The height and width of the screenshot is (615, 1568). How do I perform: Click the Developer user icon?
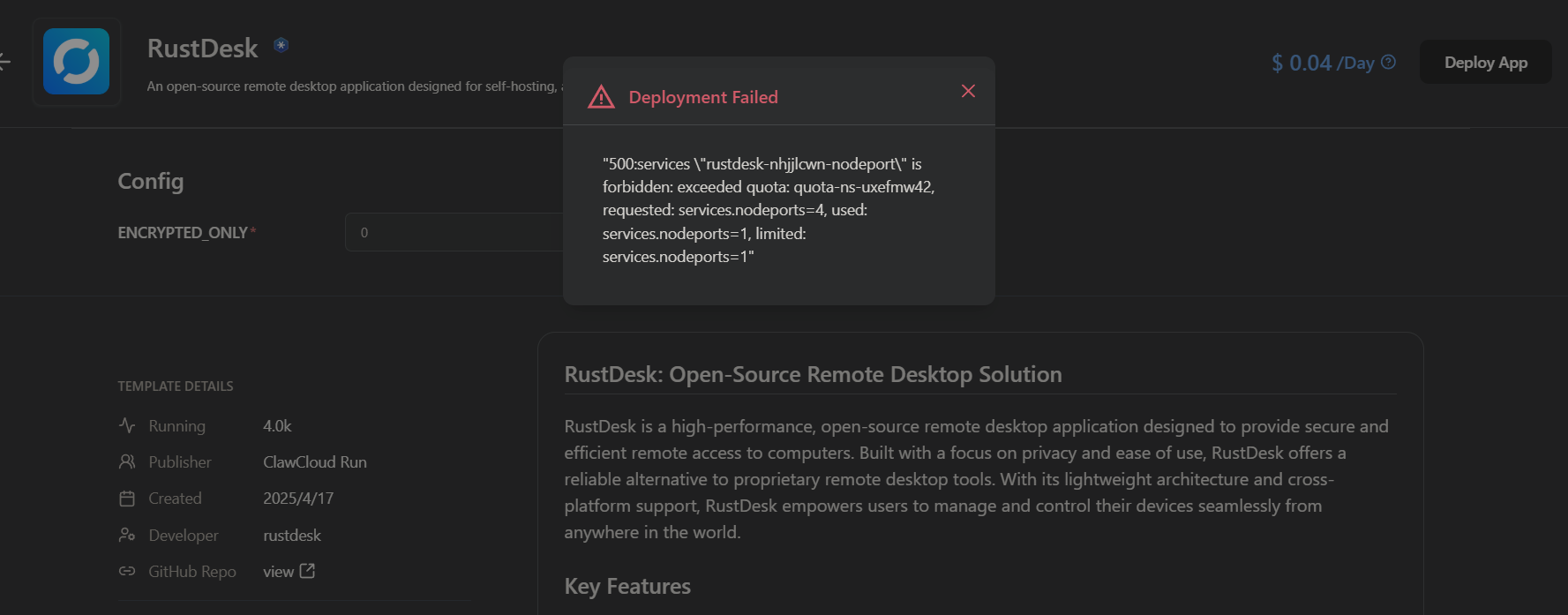pos(127,535)
